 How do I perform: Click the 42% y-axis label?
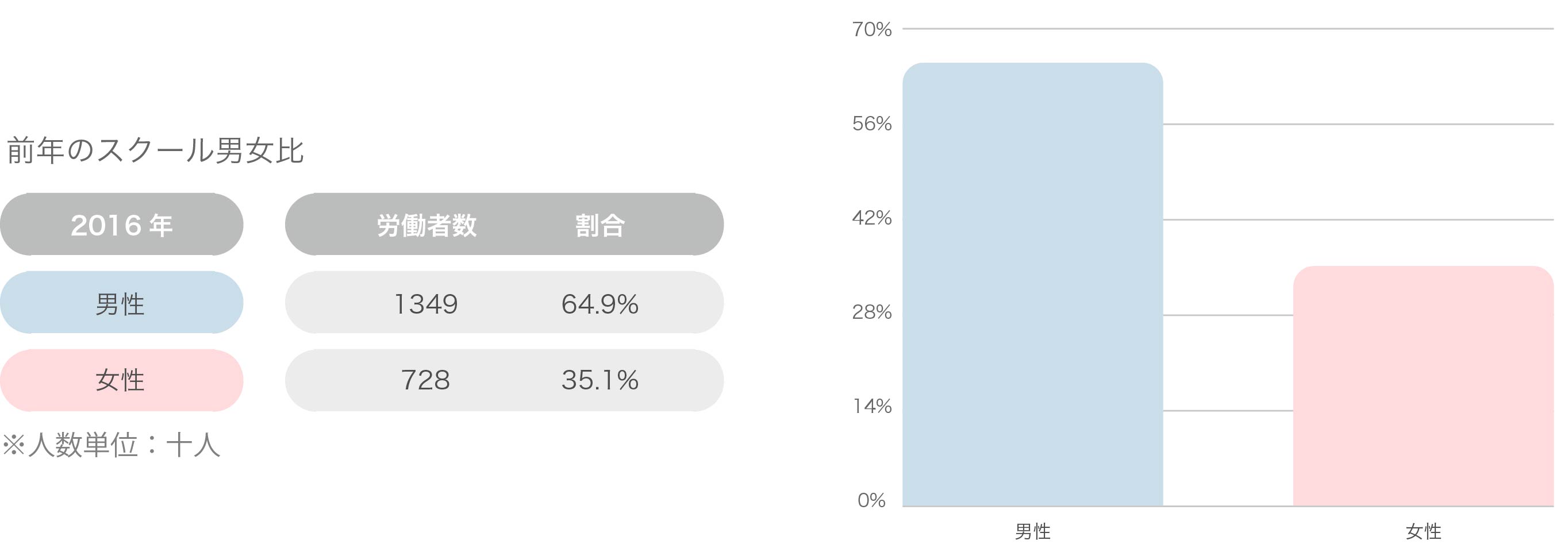(871, 218)
